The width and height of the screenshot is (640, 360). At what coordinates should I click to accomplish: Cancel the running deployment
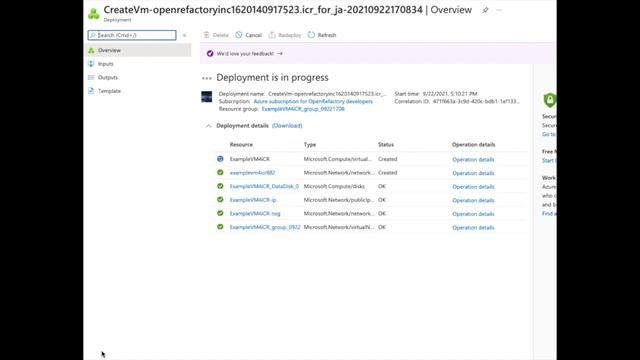(249, 35)
